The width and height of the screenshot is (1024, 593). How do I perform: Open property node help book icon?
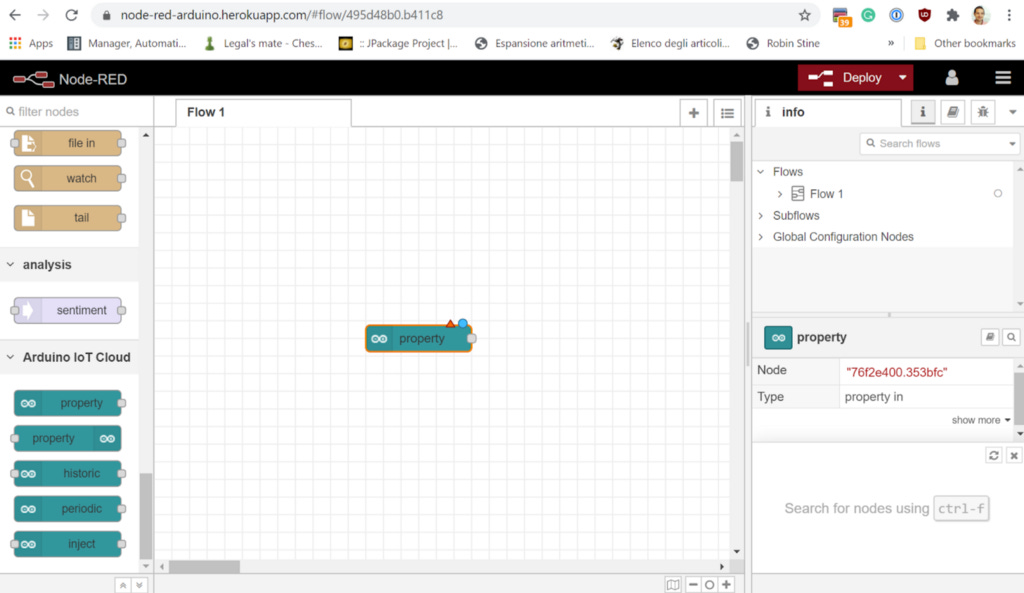(x=989, y=337)
